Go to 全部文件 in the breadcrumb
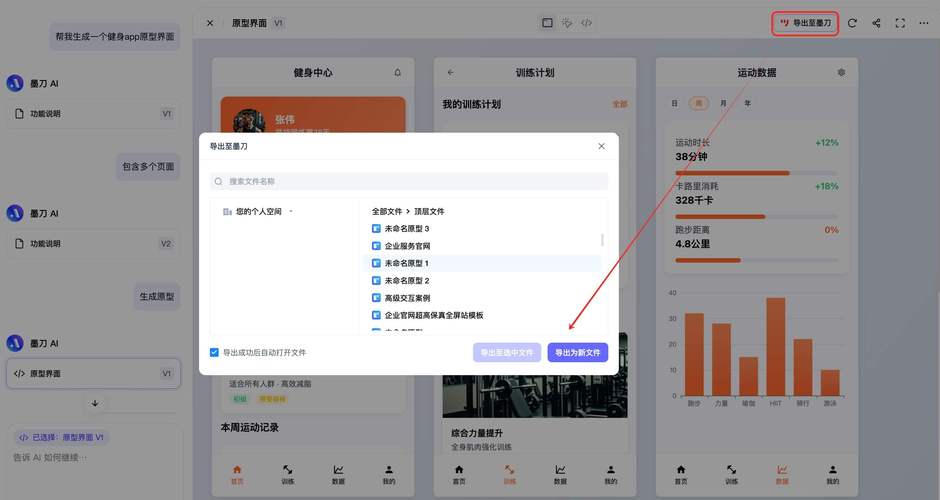The height and width of the screenshot is (500, 940). click(x=387, y=212)
